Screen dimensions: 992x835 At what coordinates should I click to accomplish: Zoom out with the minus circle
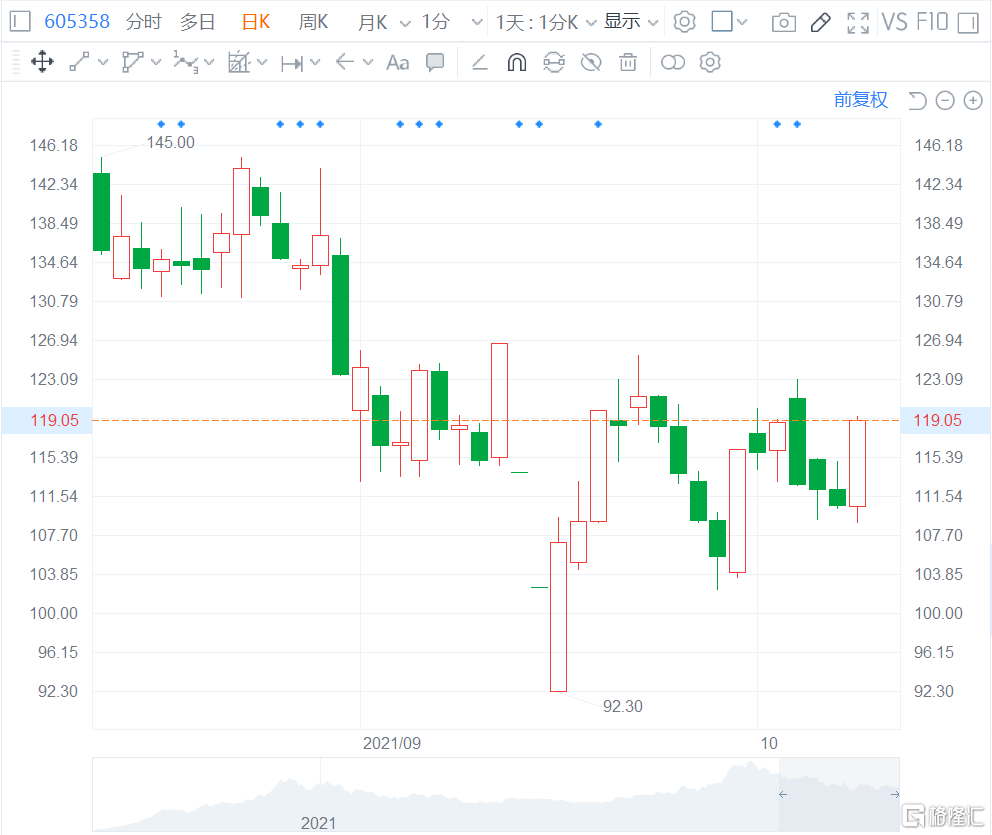click(x=945, y=101)
